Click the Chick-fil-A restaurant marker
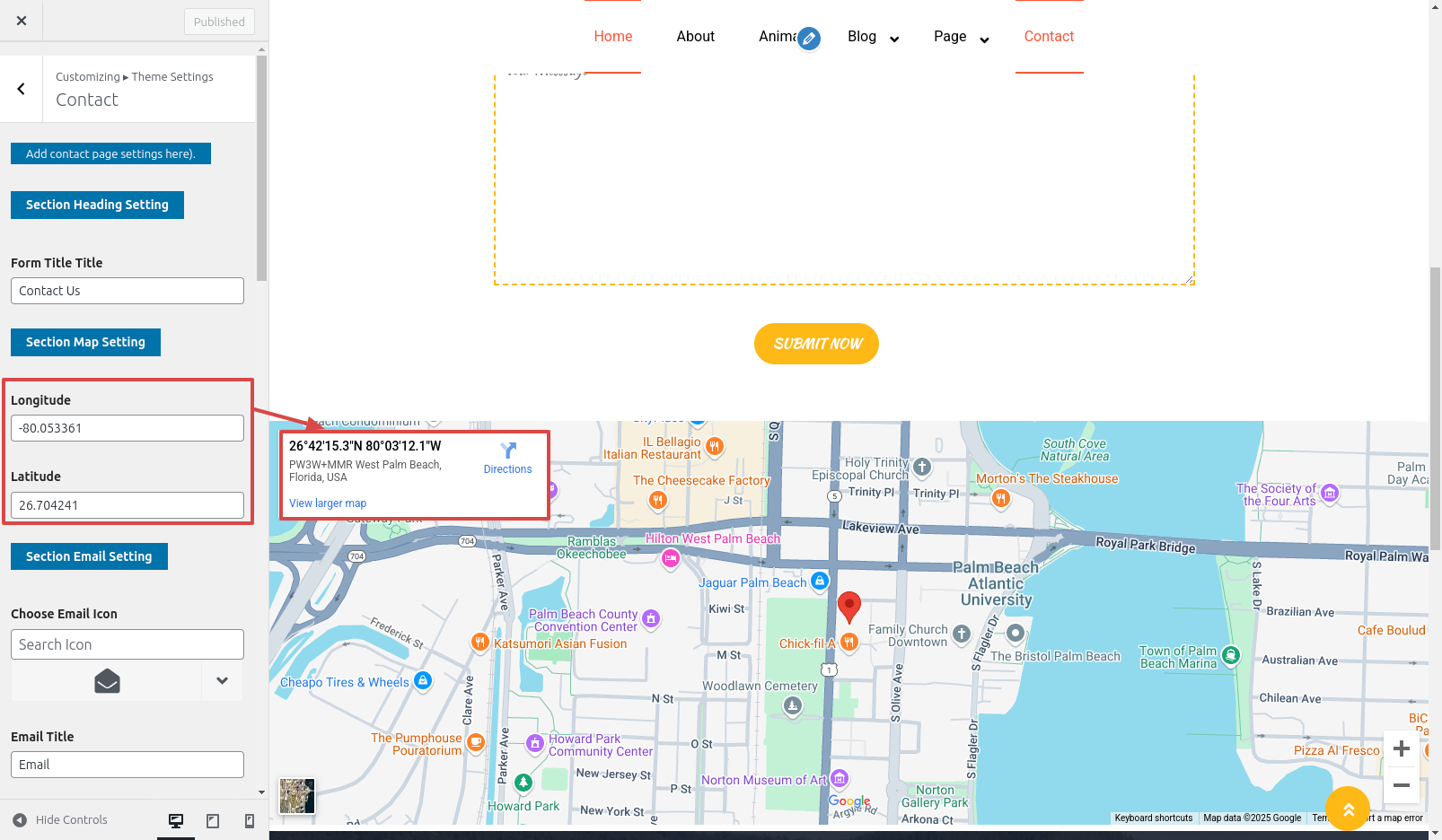This screenshot has width=1442, height=840. tap(848, 642)
